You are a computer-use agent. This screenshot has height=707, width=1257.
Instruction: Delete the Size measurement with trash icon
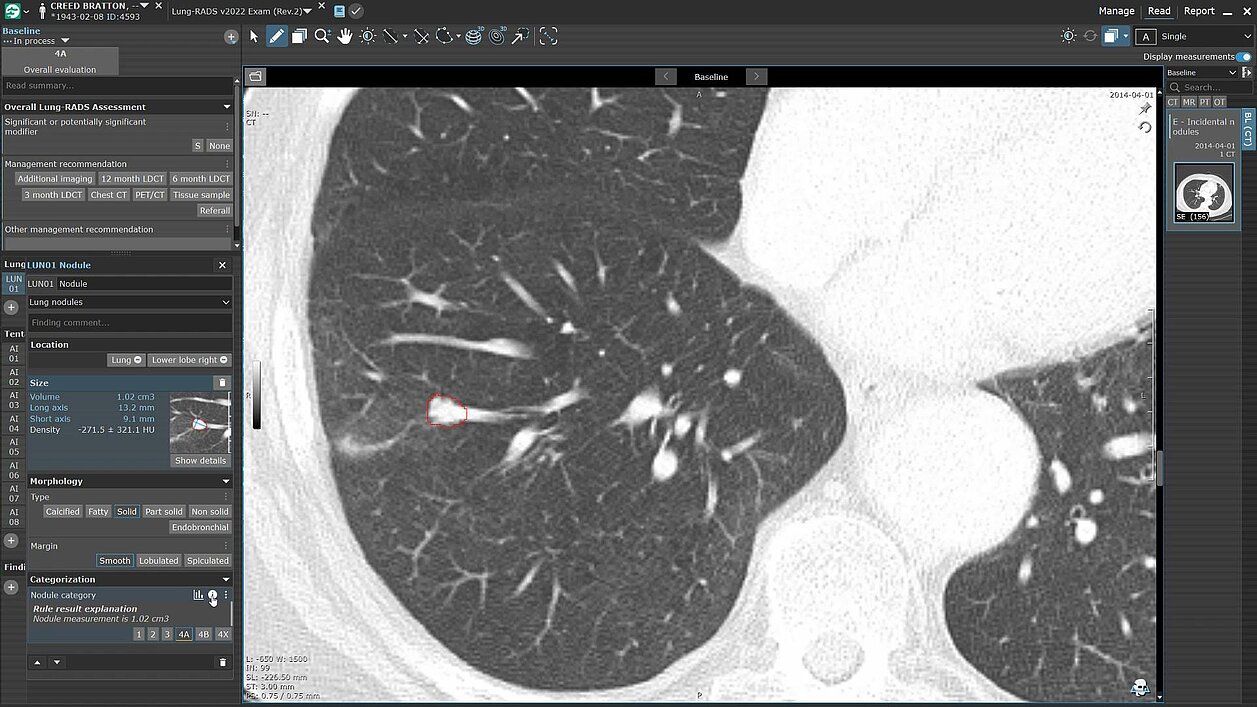pos(222,383)
